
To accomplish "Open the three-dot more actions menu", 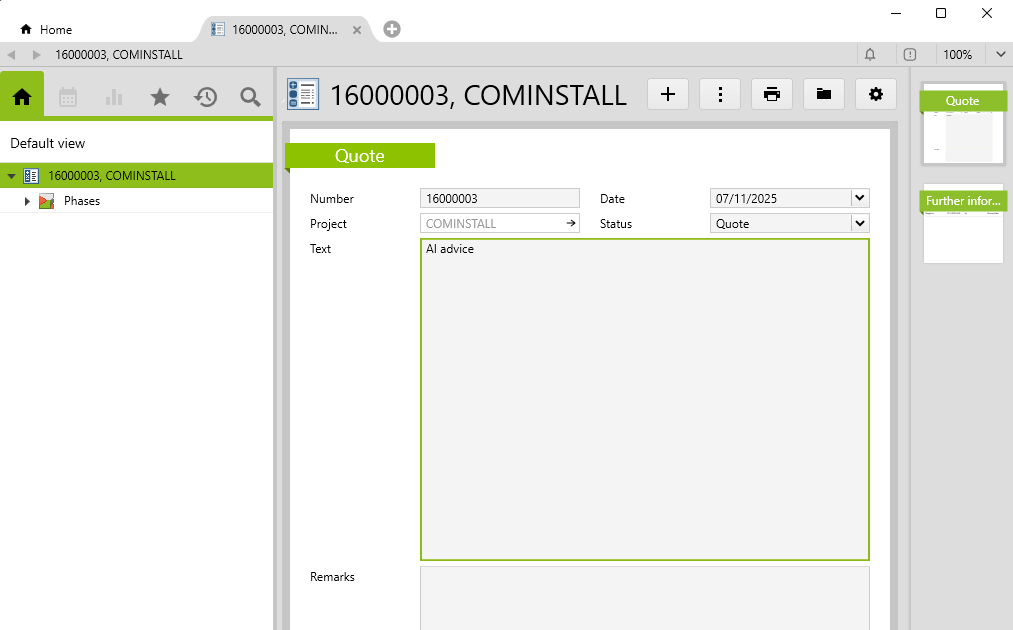I will [x=720, y=94].
